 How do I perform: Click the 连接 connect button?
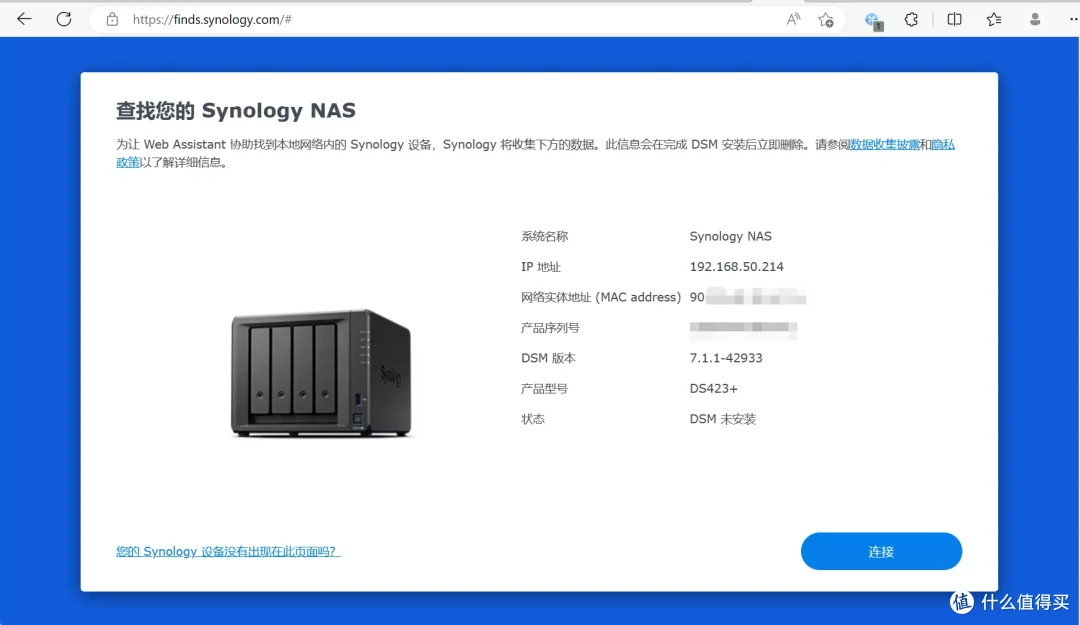pyautogui.click(x=880, y=551)
